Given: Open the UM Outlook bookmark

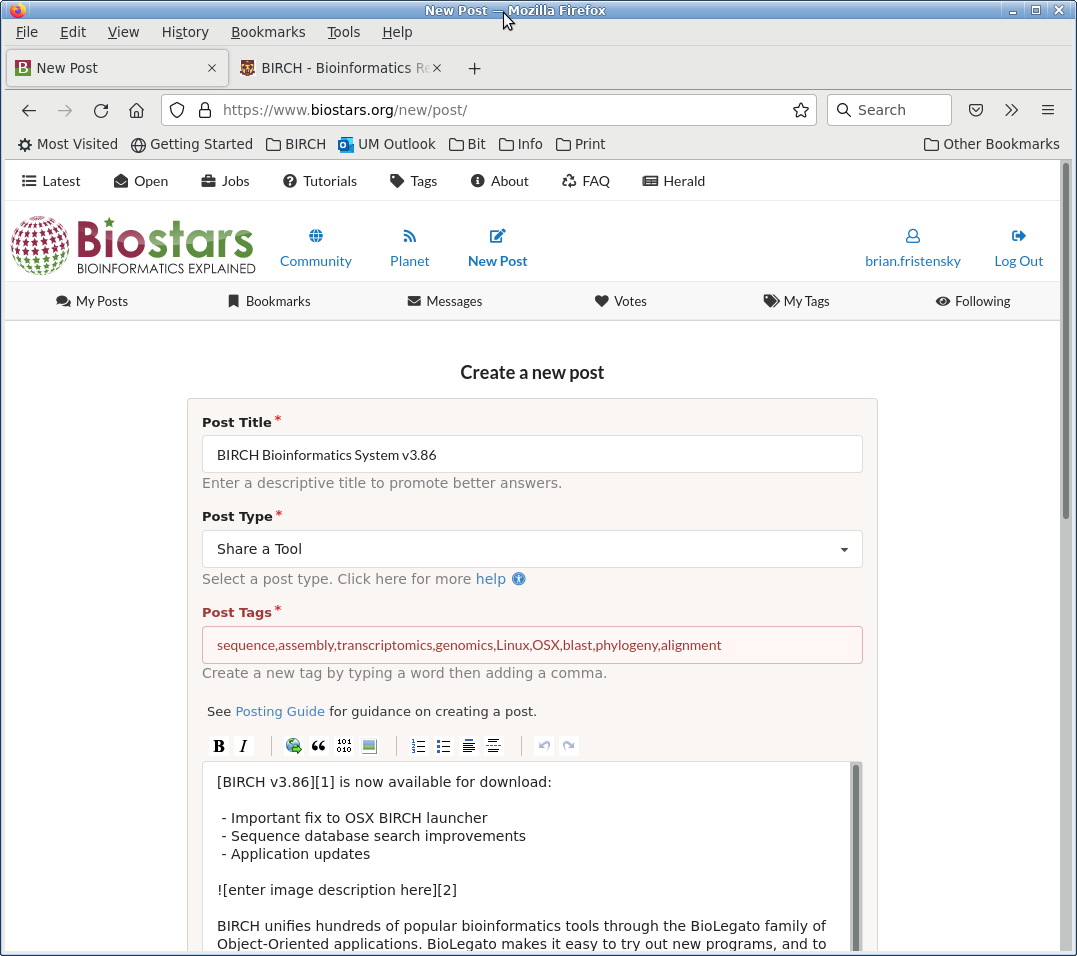Looking at the screenshot, I should [x=387, y=144].
